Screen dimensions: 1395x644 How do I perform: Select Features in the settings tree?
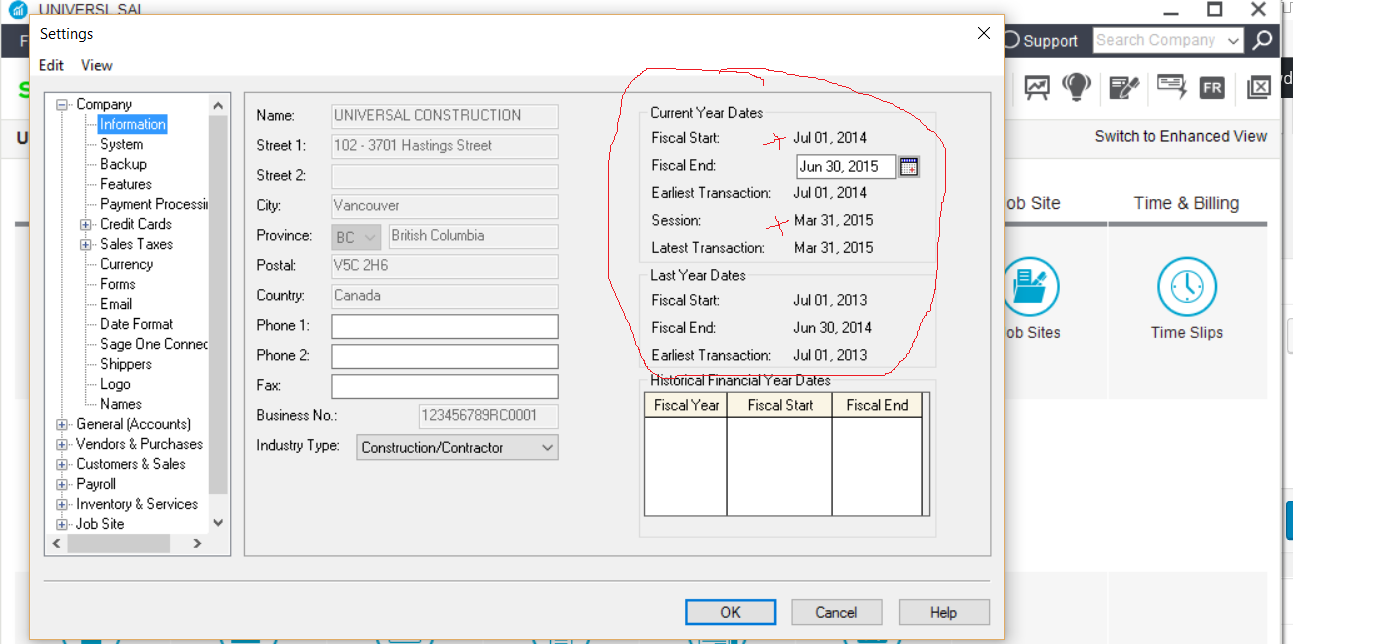tap(126, 184)
